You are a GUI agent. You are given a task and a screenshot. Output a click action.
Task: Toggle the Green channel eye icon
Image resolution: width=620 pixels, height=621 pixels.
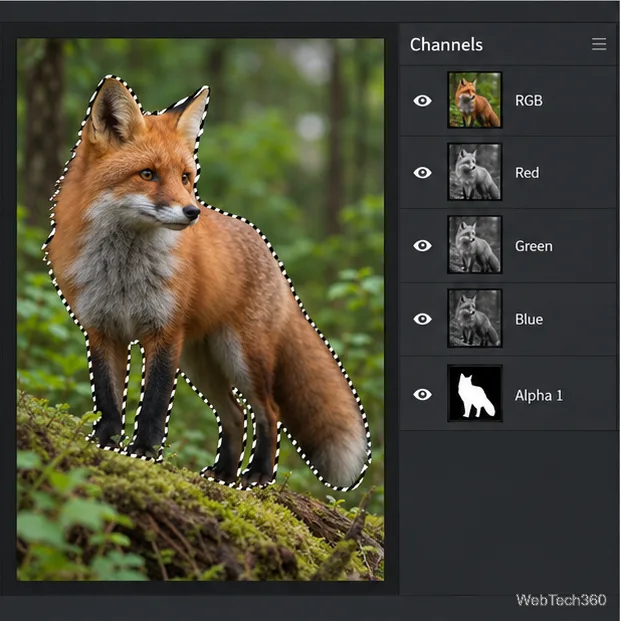(422, 246)
